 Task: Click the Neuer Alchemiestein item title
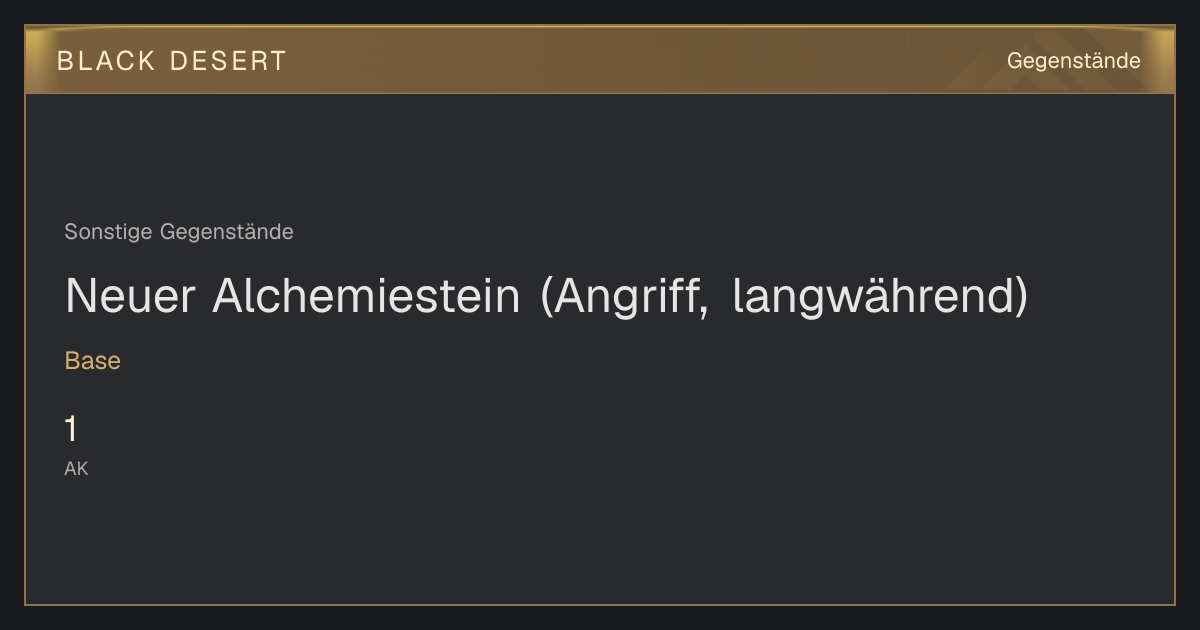[x=546, y=296]
